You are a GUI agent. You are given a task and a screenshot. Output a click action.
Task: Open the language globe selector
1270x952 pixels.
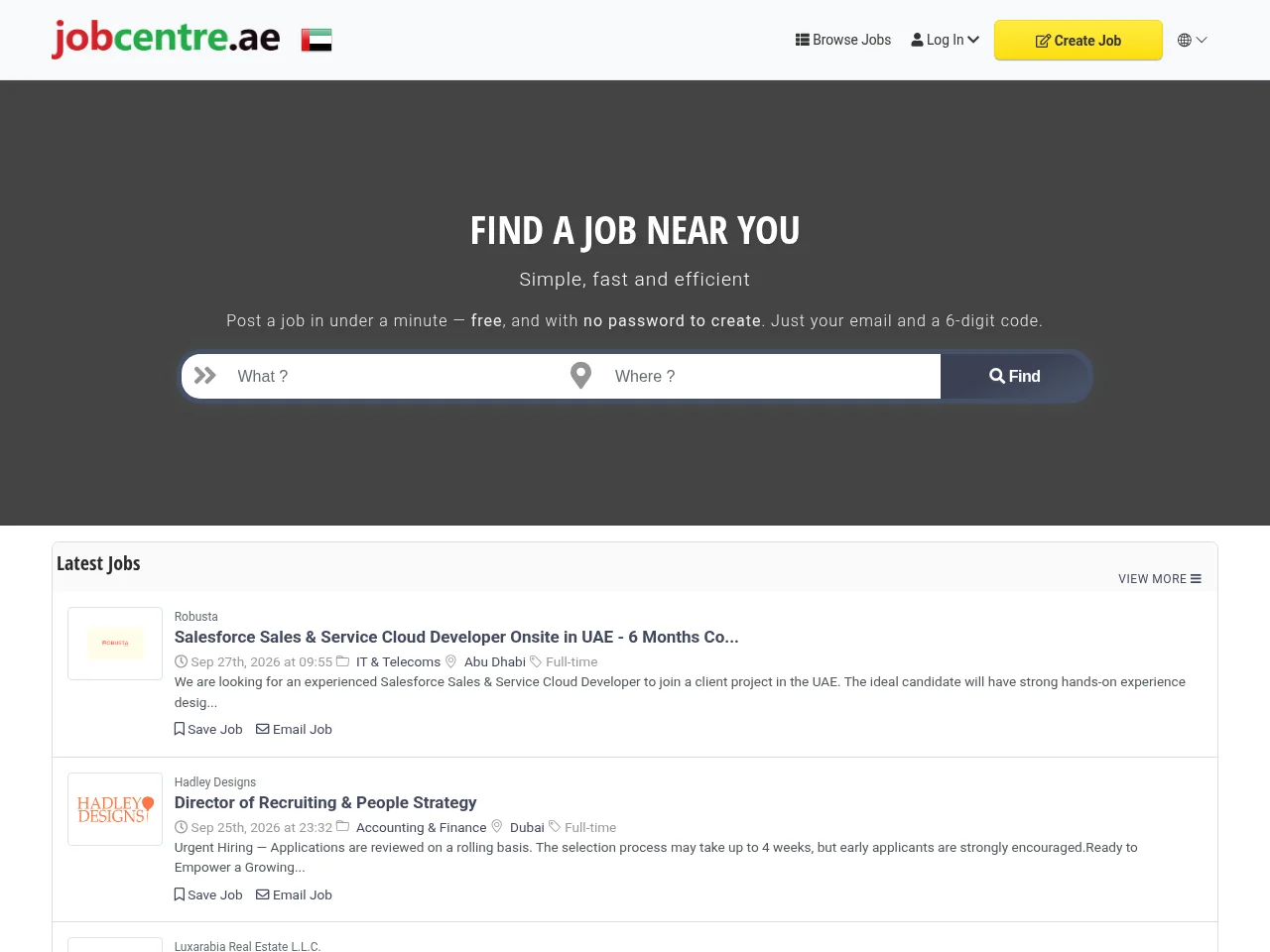(x=1192, y=40)
